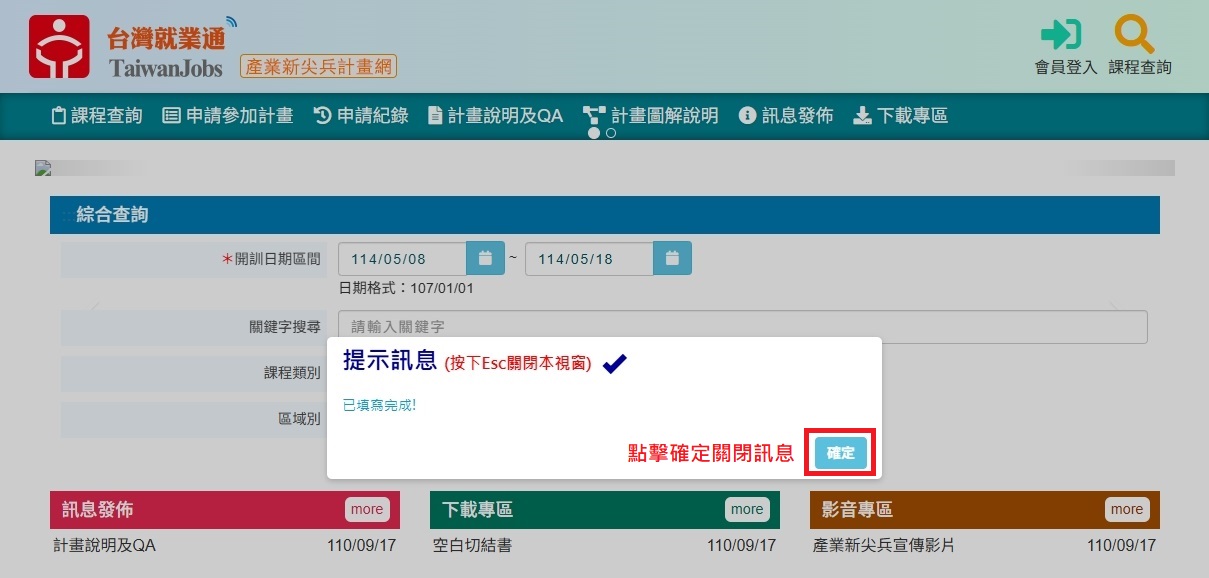This screenshot has height=578, width=1209.
Task: Open 計畫圖解說明 menu item
Action: (650, 116)
